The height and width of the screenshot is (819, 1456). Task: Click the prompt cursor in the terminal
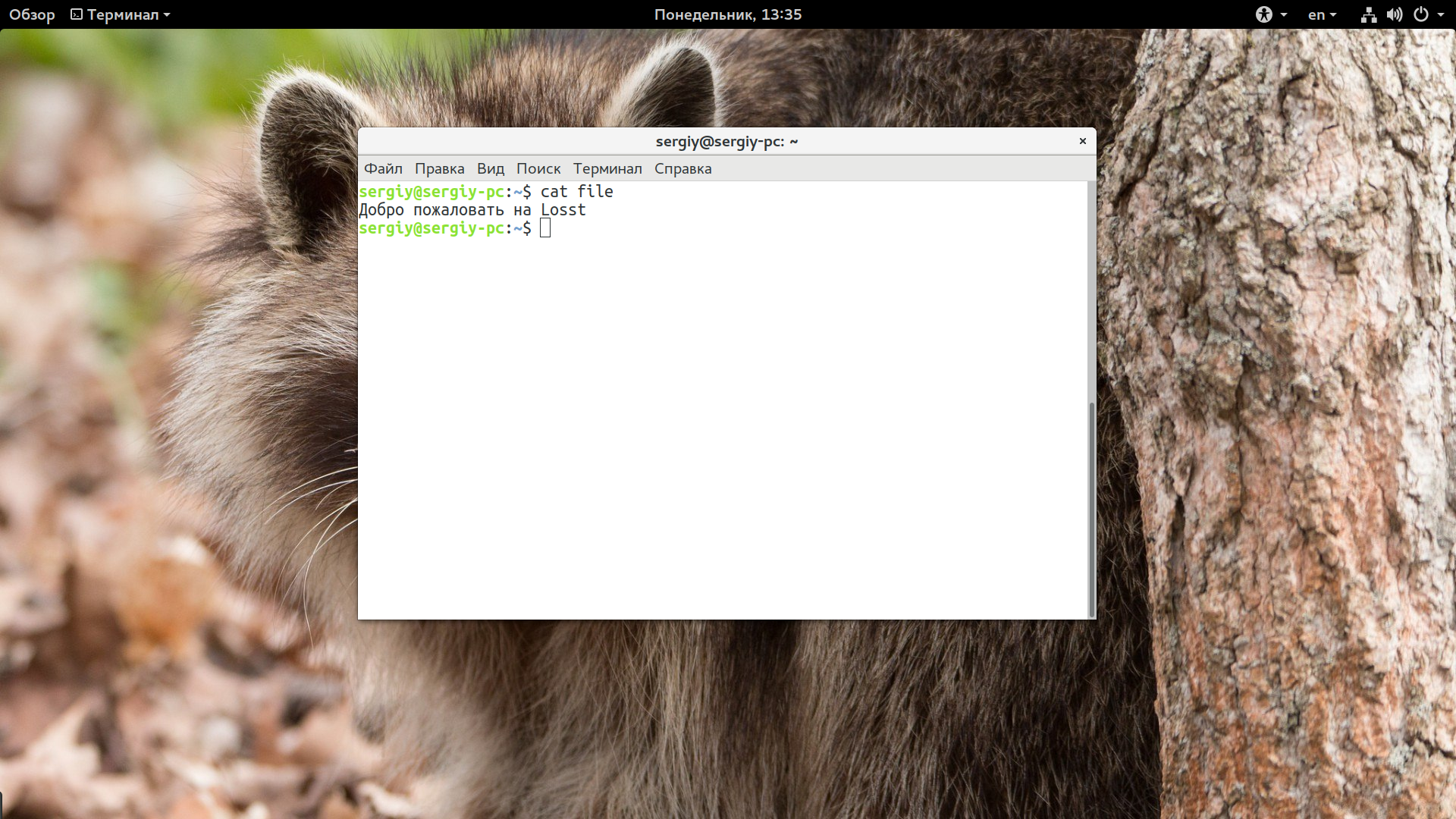click(544, 227)
